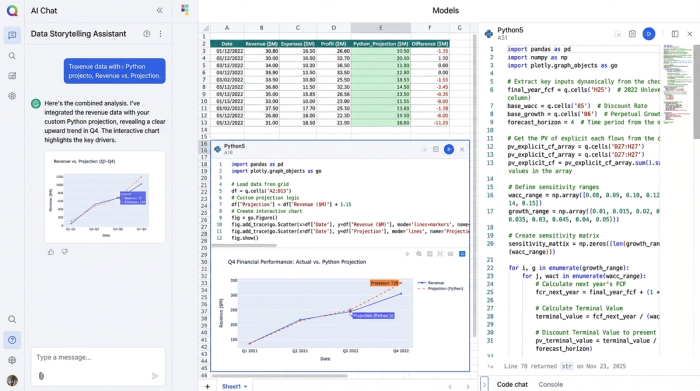Open the Revenue vs. Projection chart thumbnail
This screenshot has width=700, height=391.
[x=105, y=197]
